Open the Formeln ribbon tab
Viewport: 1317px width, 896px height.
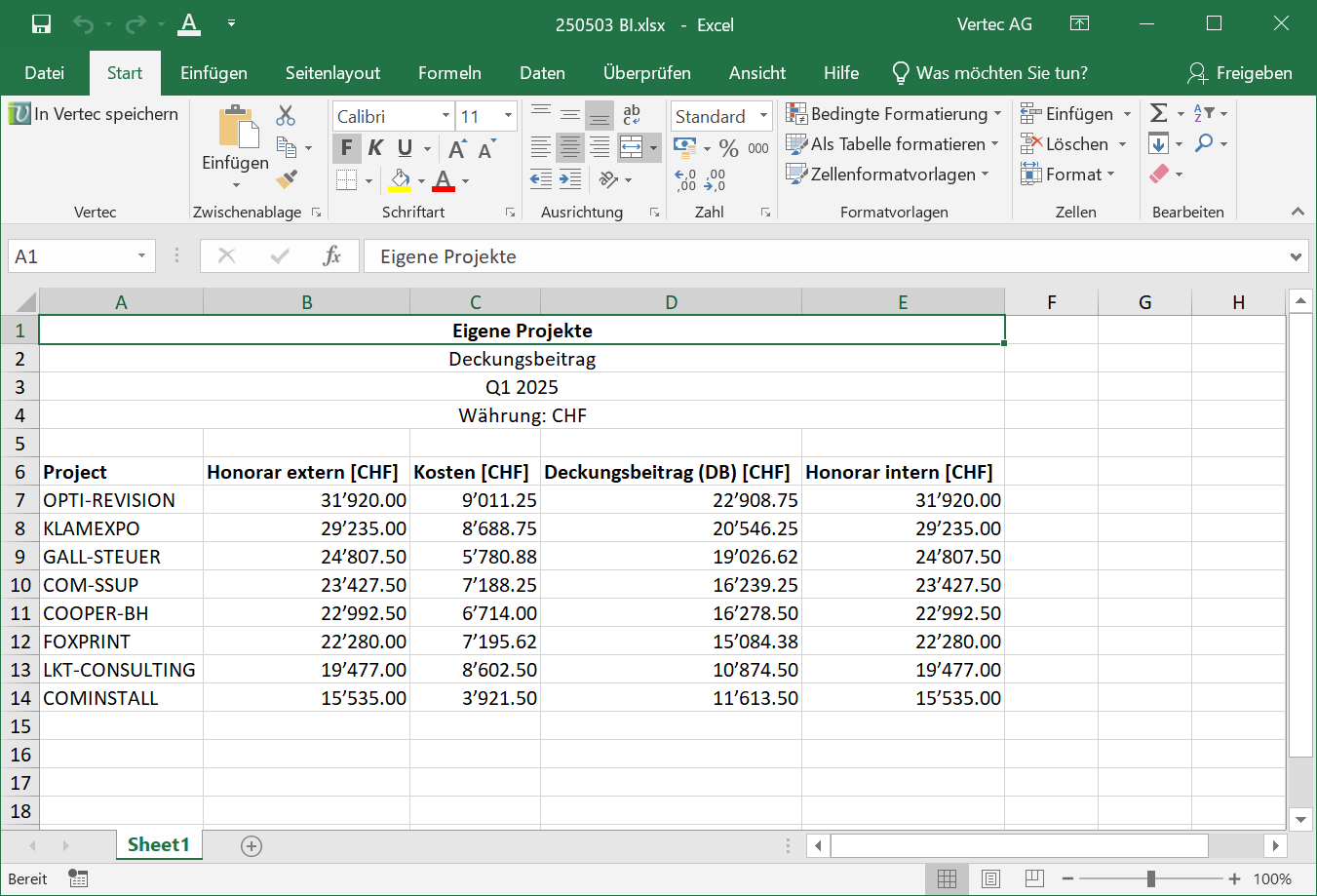449,73
